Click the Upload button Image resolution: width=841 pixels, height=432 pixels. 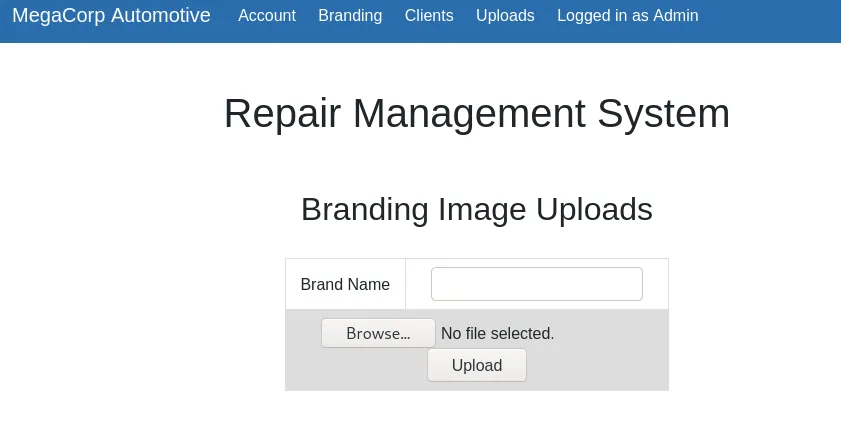click(477, 365)
